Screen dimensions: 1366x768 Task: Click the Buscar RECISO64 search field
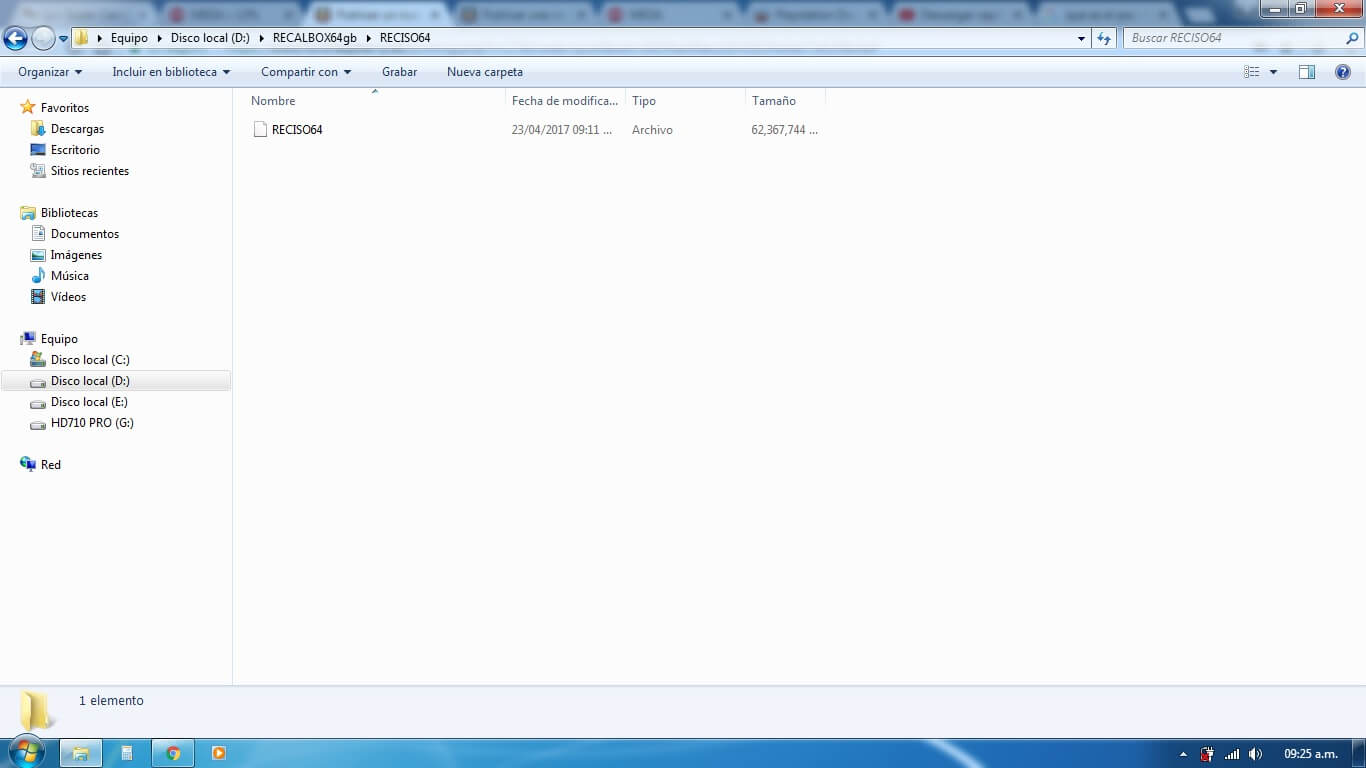1235,38
